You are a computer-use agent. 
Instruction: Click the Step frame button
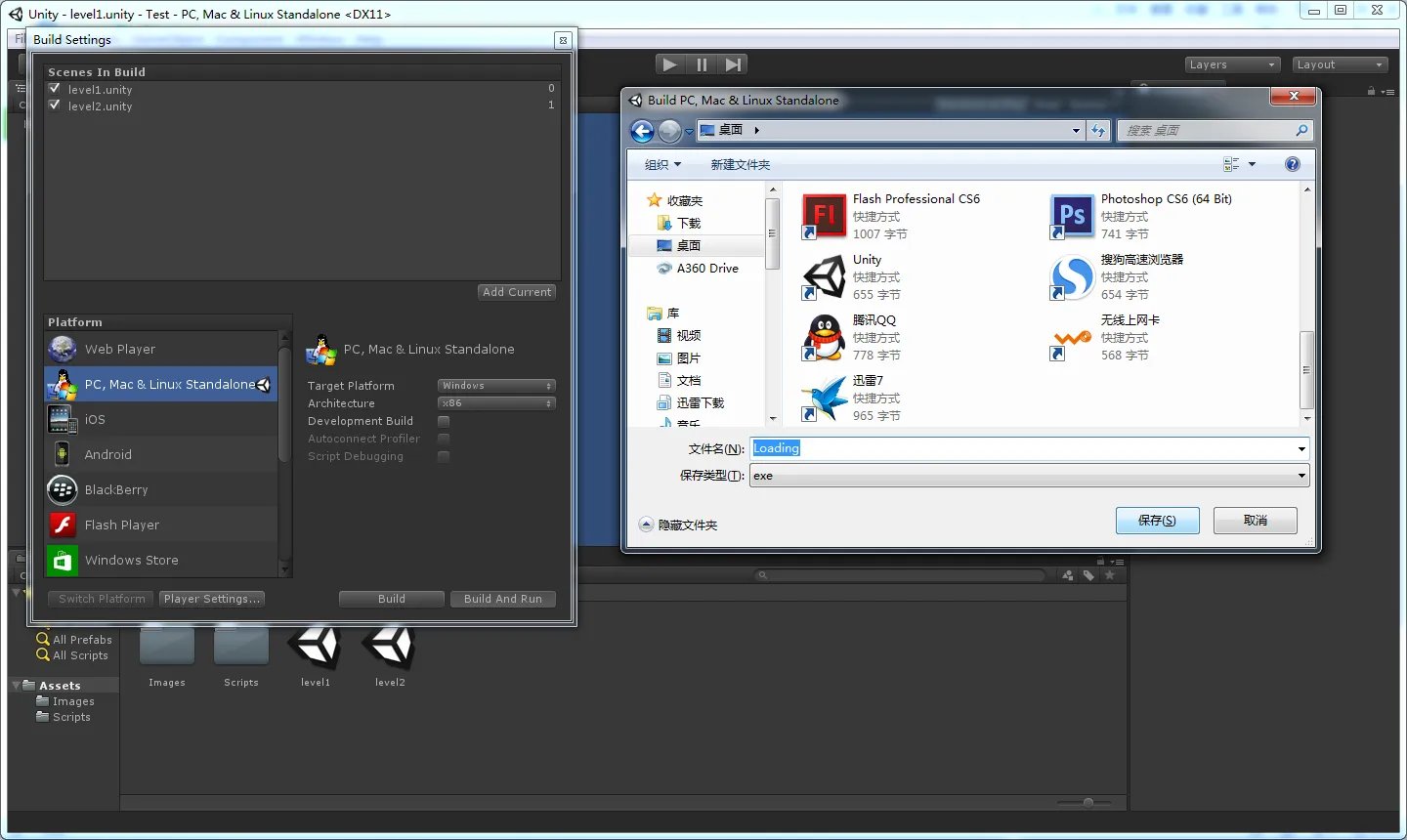(x=733, y=64)
